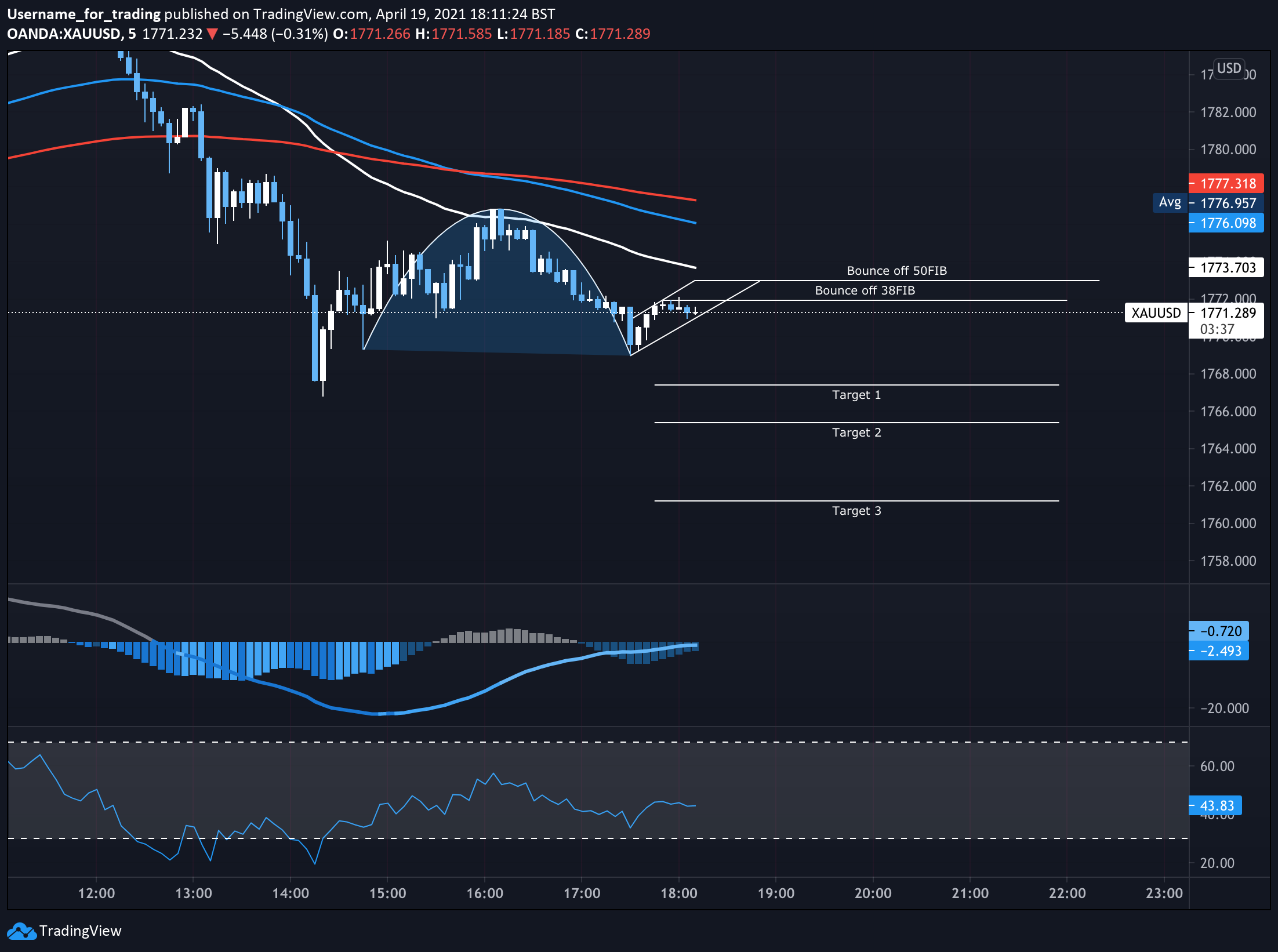Click the -20.000 MACD axis label
The width and height of the screenshot is (1278, 952).
point(1225,708)
